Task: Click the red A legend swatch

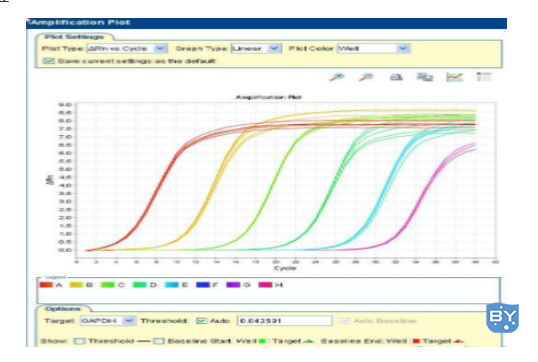Action: click(x=46, y=285)
